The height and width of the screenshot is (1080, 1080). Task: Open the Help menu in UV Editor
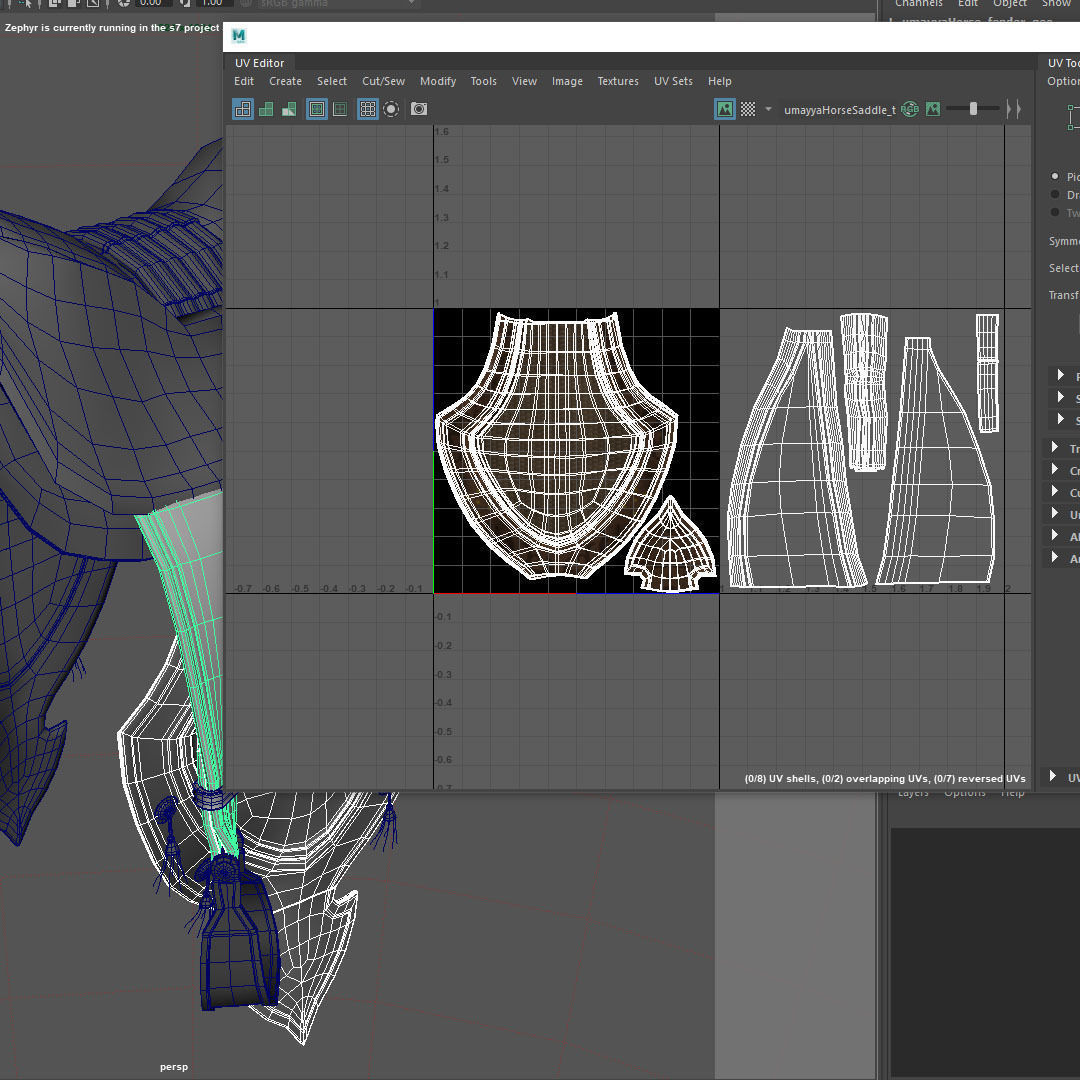(x=720, y=81)
